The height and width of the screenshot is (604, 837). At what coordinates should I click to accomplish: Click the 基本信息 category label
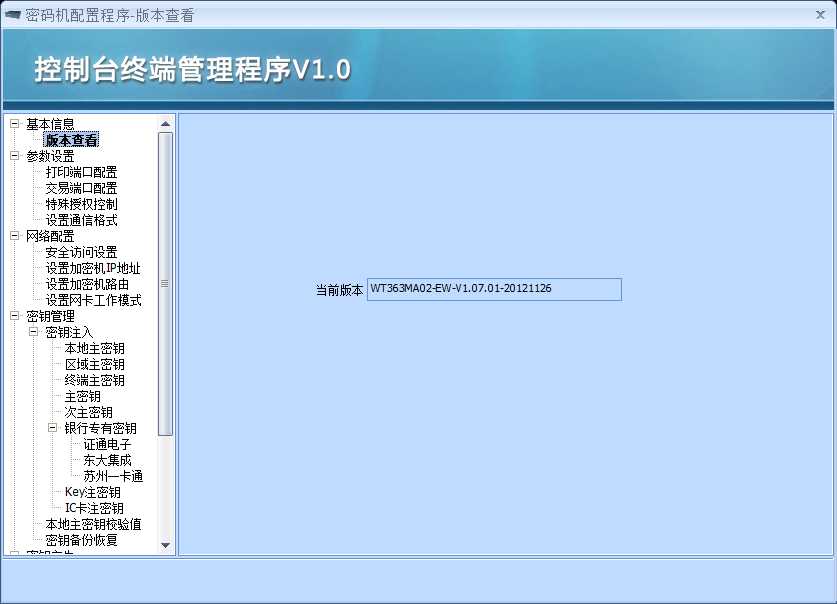point(50,124)
